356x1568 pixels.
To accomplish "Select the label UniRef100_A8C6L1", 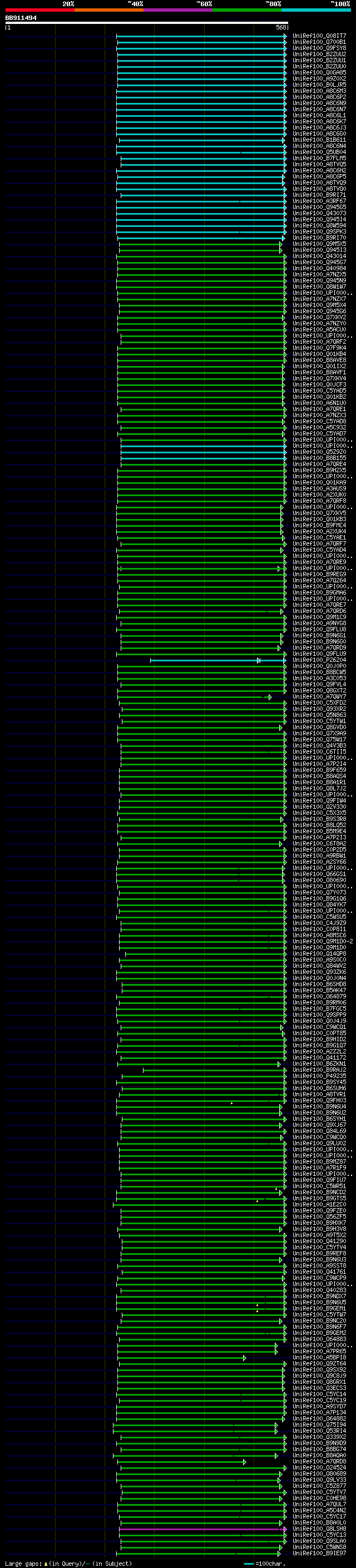I will pos(319,116).
